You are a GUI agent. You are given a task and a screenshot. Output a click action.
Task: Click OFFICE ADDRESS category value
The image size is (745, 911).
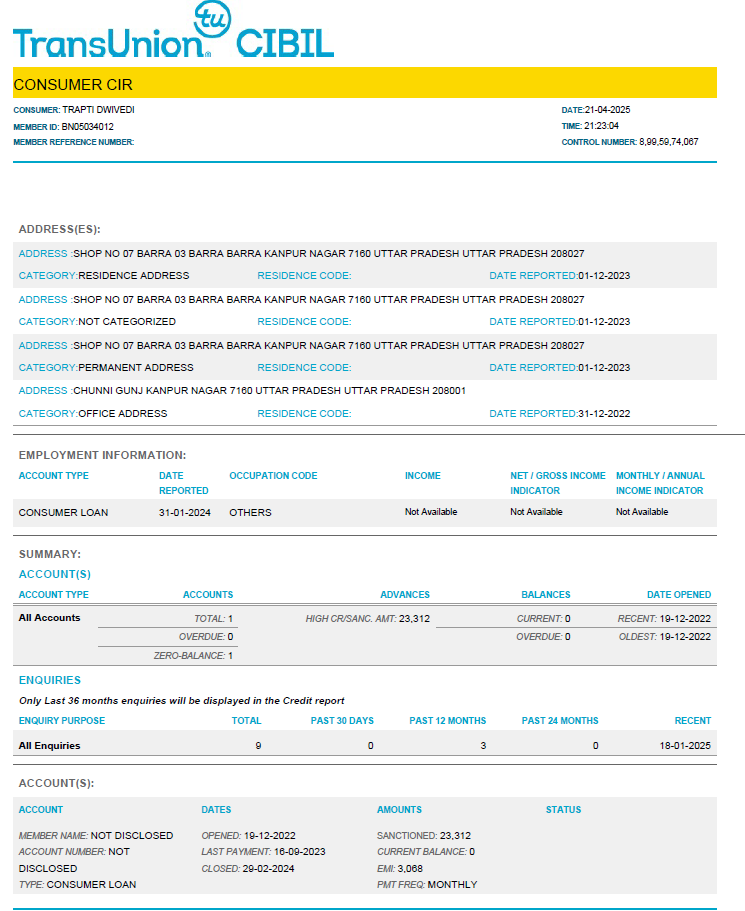tap(123, 413)
